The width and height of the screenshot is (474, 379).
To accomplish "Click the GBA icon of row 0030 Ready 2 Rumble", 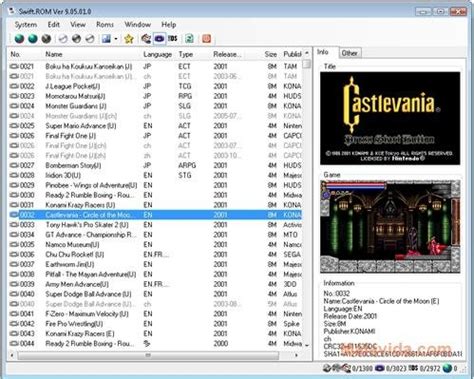I will [x=14, y=195].
